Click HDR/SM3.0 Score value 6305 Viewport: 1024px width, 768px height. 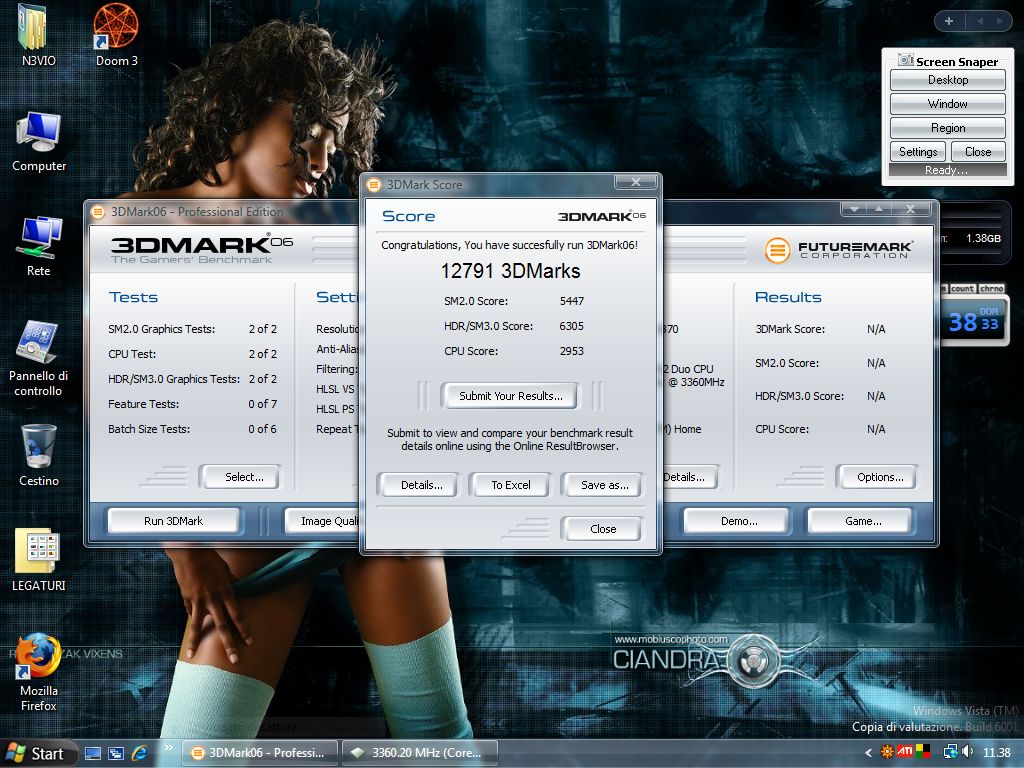[571, 326]
